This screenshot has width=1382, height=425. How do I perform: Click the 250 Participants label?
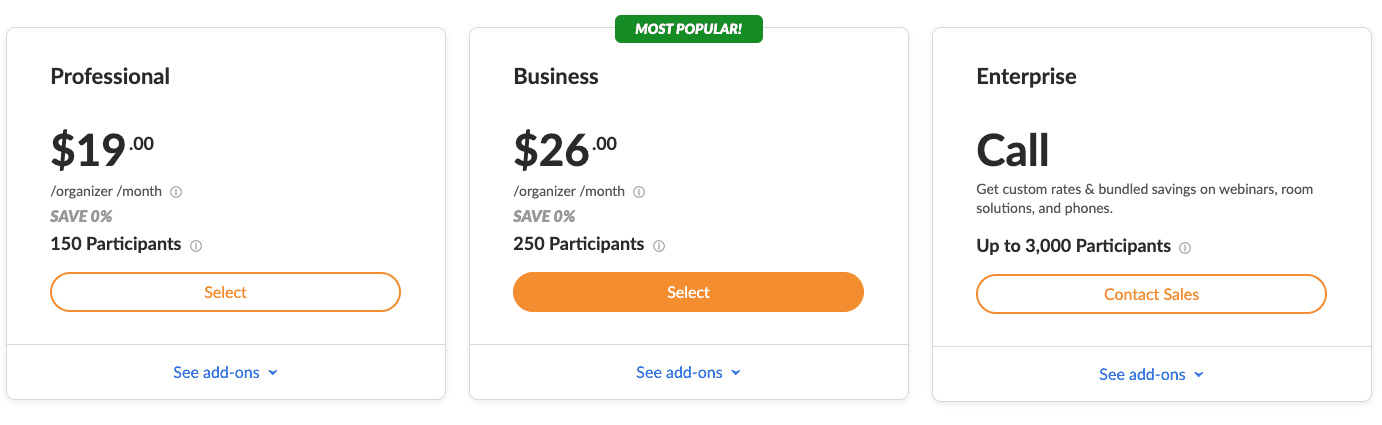579,244
